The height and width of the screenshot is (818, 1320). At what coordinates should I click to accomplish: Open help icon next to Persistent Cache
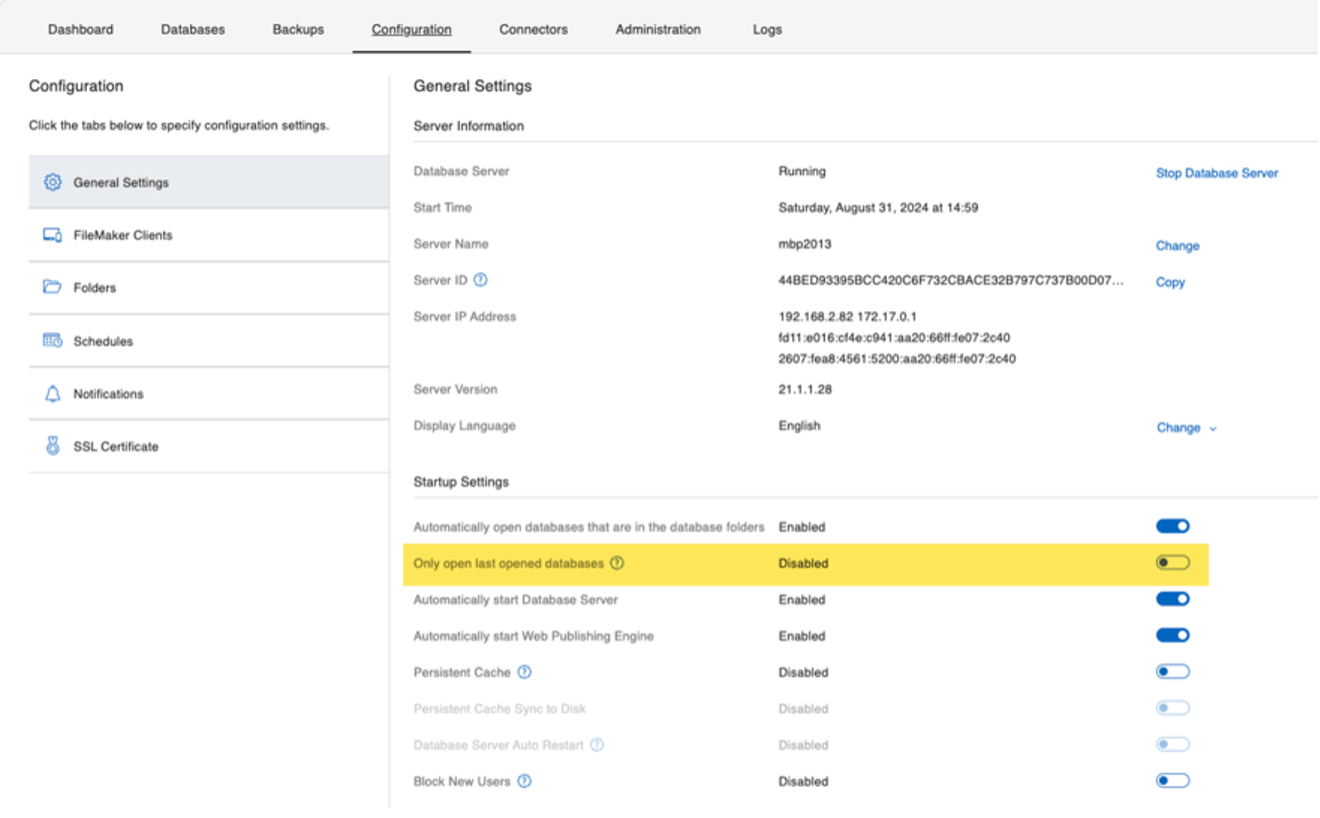[524, 672]
